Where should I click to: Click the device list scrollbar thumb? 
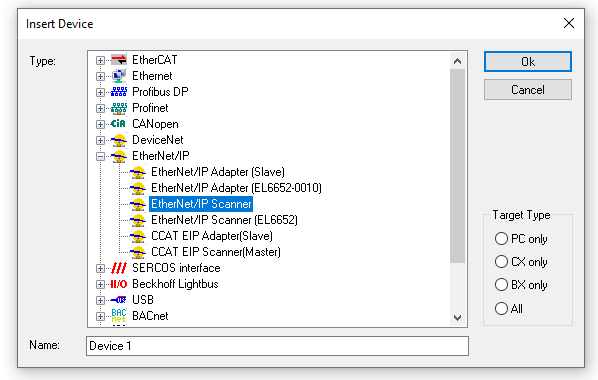point(458,166)
